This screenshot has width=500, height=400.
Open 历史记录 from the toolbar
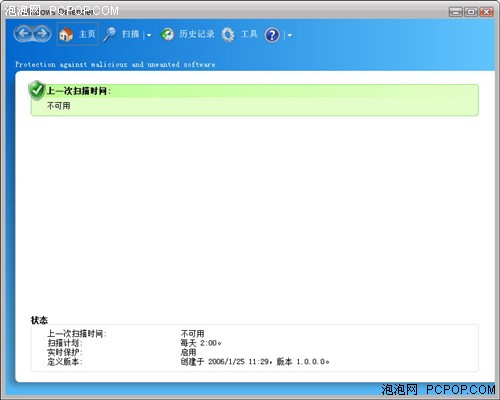tap(197, 34)
